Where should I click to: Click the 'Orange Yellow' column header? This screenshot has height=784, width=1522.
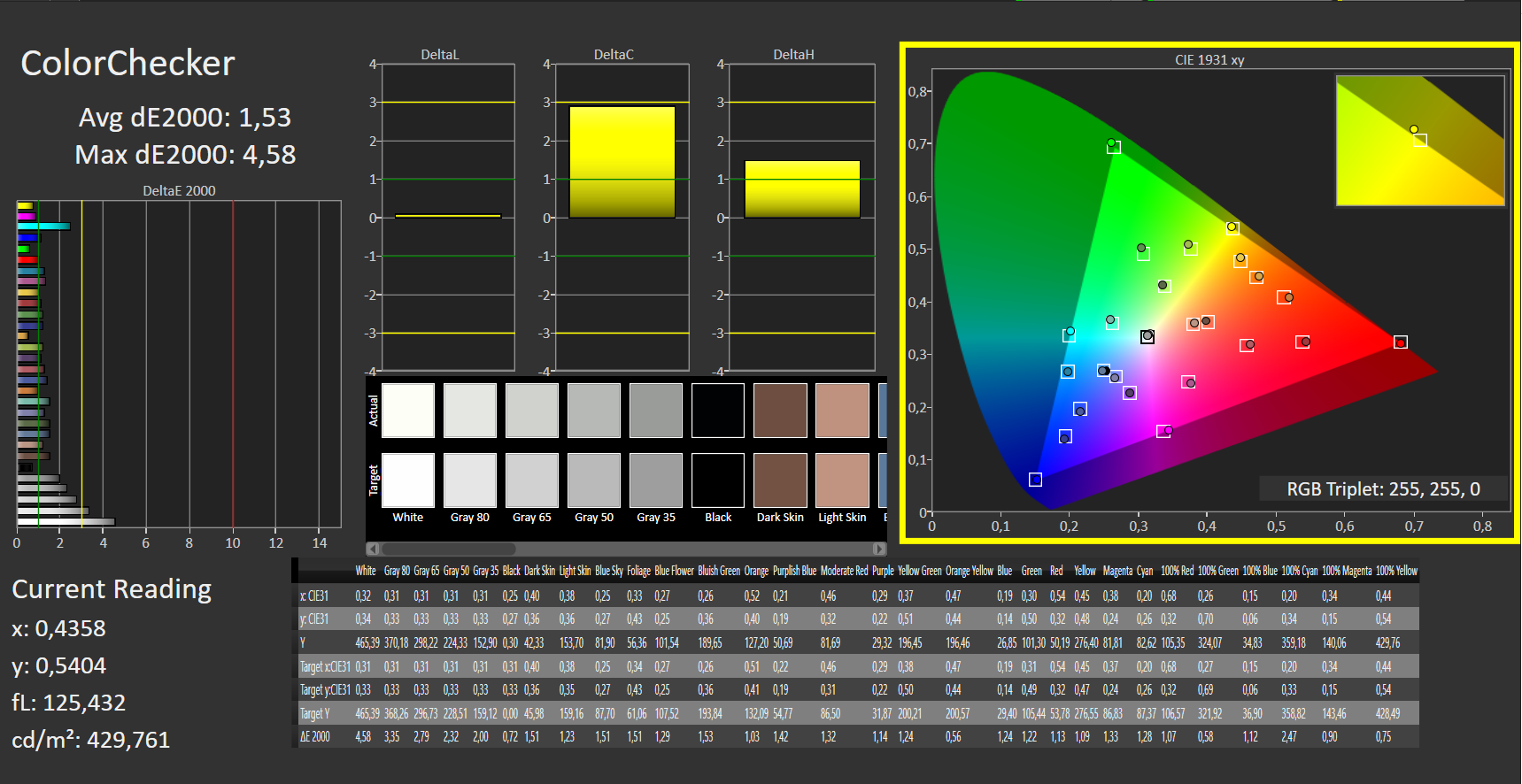(970, 571)
